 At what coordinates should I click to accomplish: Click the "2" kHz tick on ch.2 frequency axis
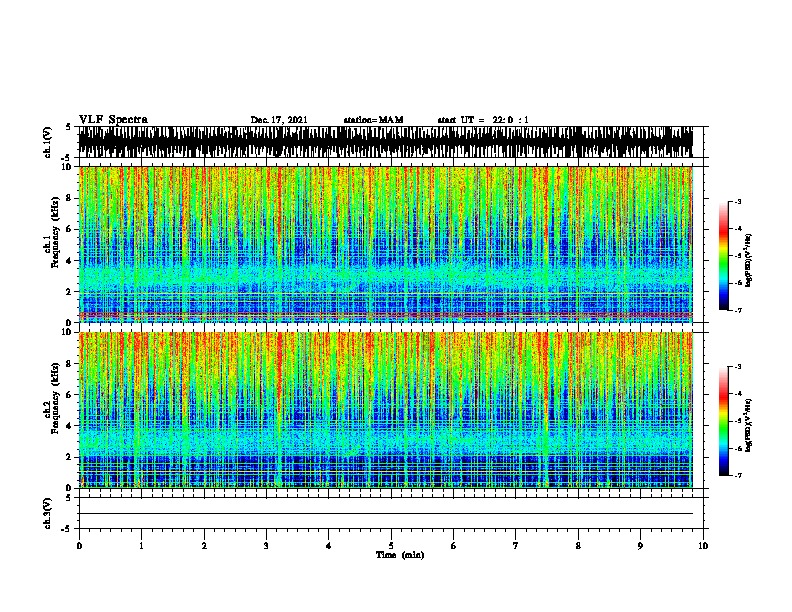[x=70, y=457]
